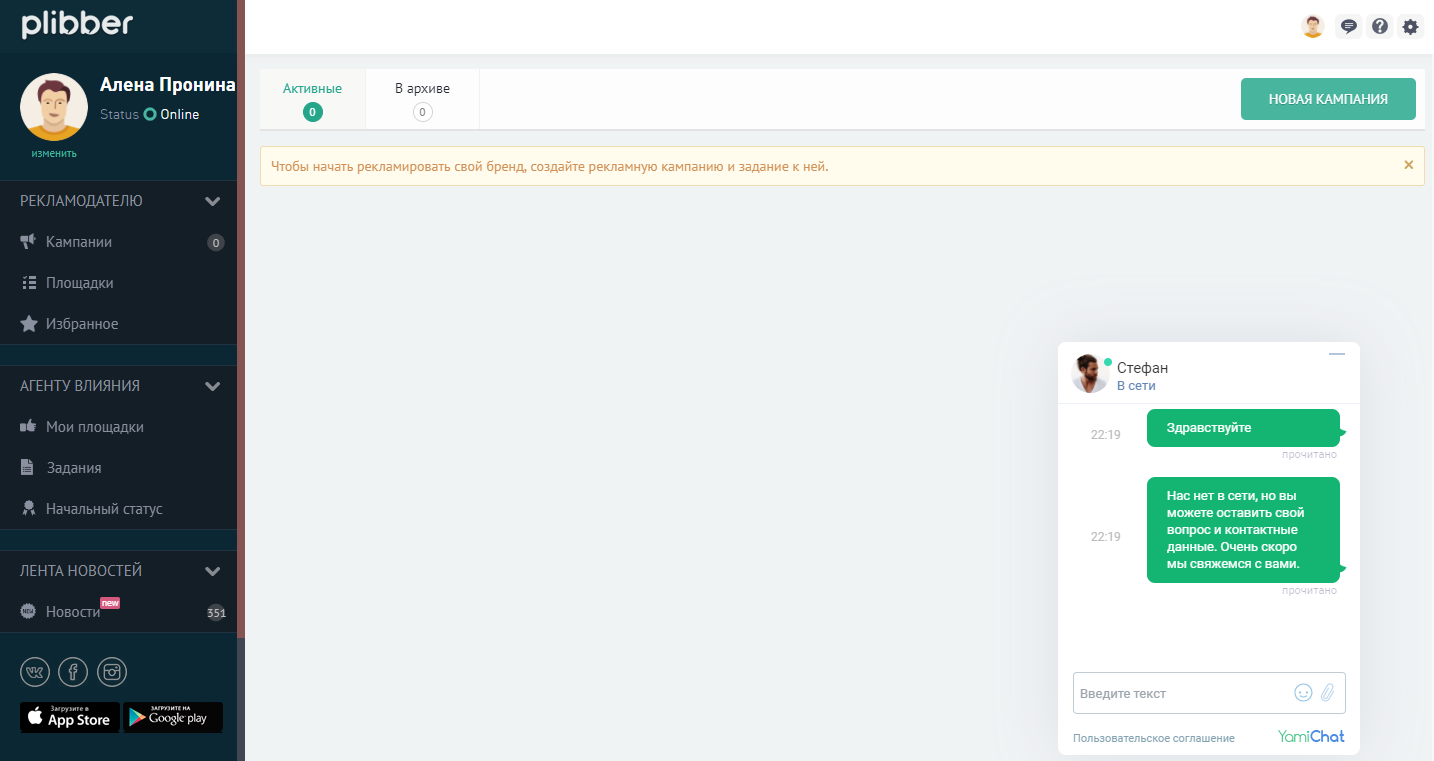The image size is (1434, 761).
Task: Dismiss the yellow campaign hint banner
Action: tap(1408, 165)
